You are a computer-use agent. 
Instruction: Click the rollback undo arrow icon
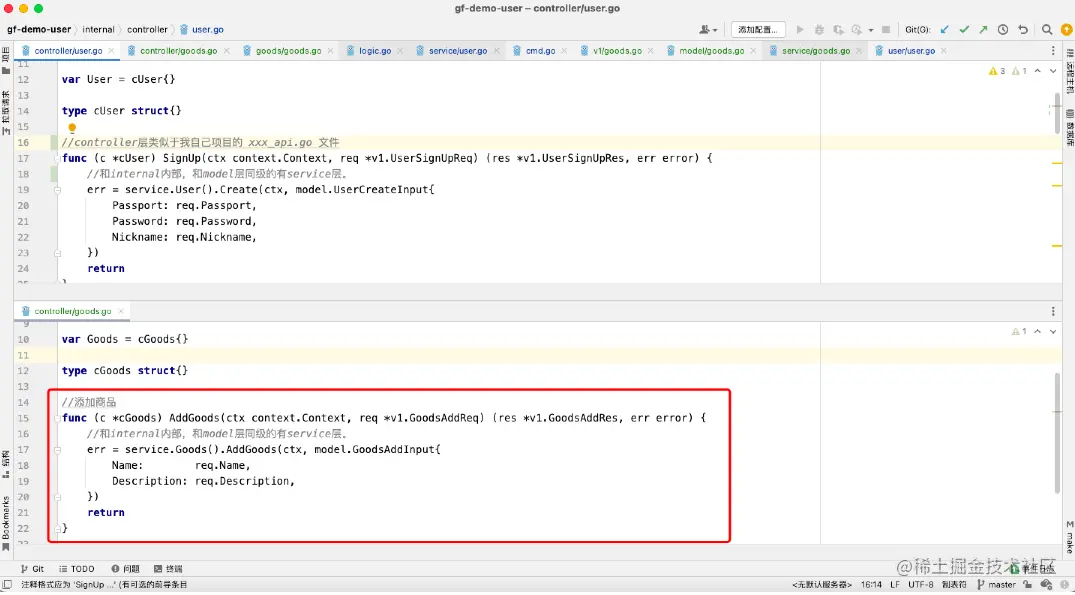1023,29
